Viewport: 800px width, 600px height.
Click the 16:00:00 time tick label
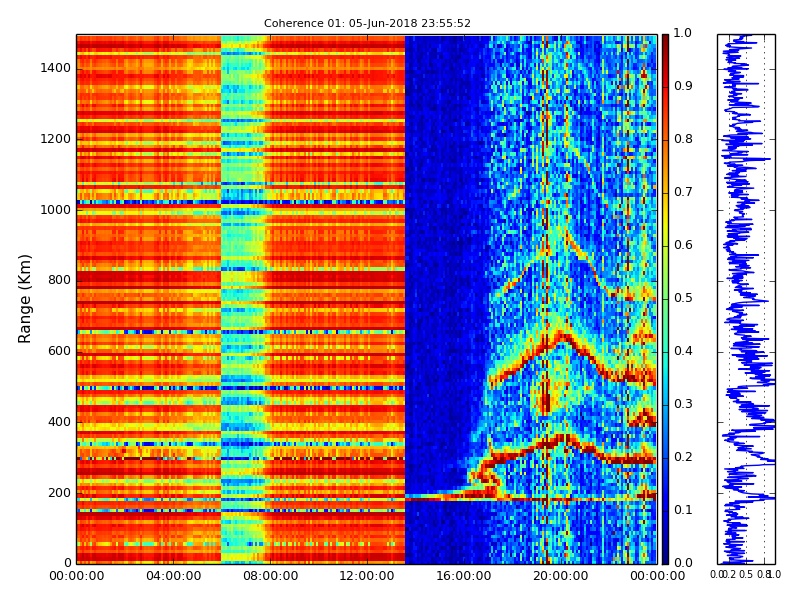coord(464,576)
